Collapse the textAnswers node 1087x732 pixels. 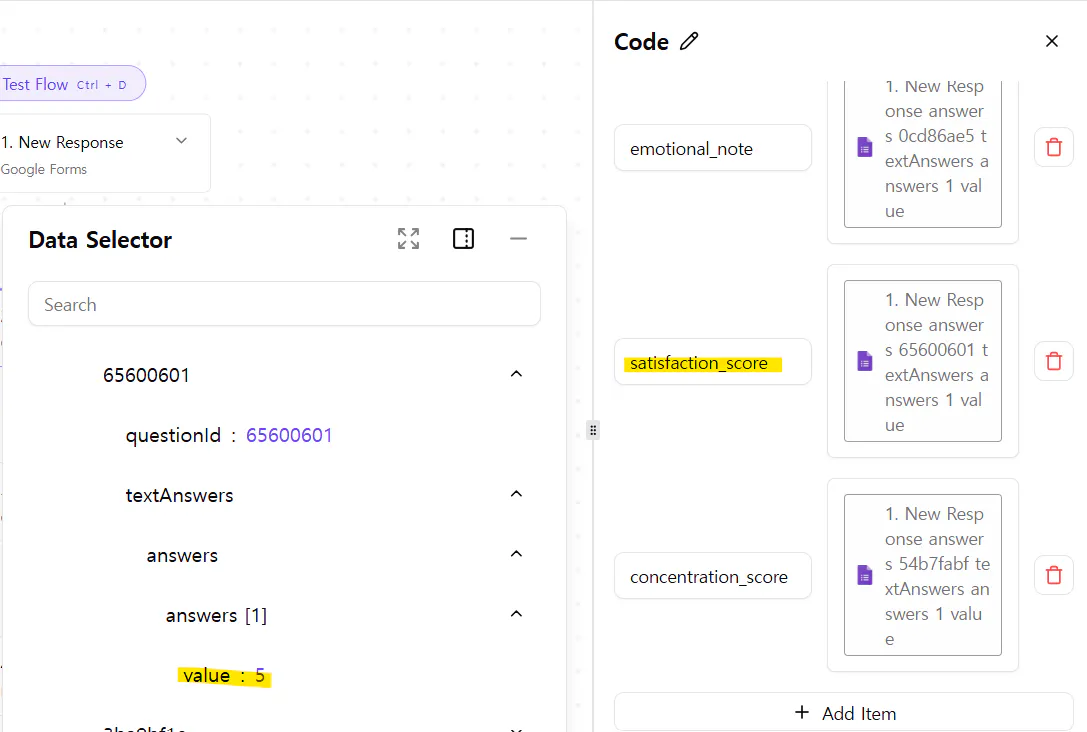pyautogui.click(x=516, y=494)
